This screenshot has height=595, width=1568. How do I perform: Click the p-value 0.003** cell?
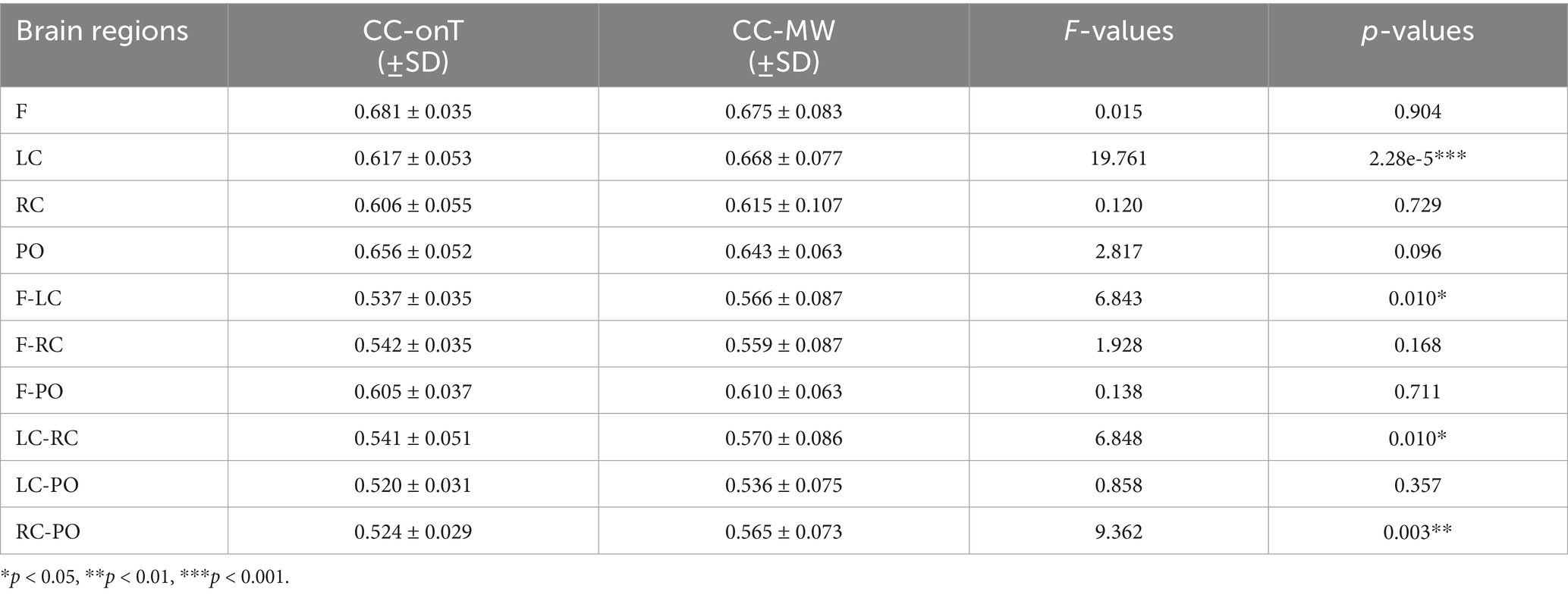(1417, 531)
